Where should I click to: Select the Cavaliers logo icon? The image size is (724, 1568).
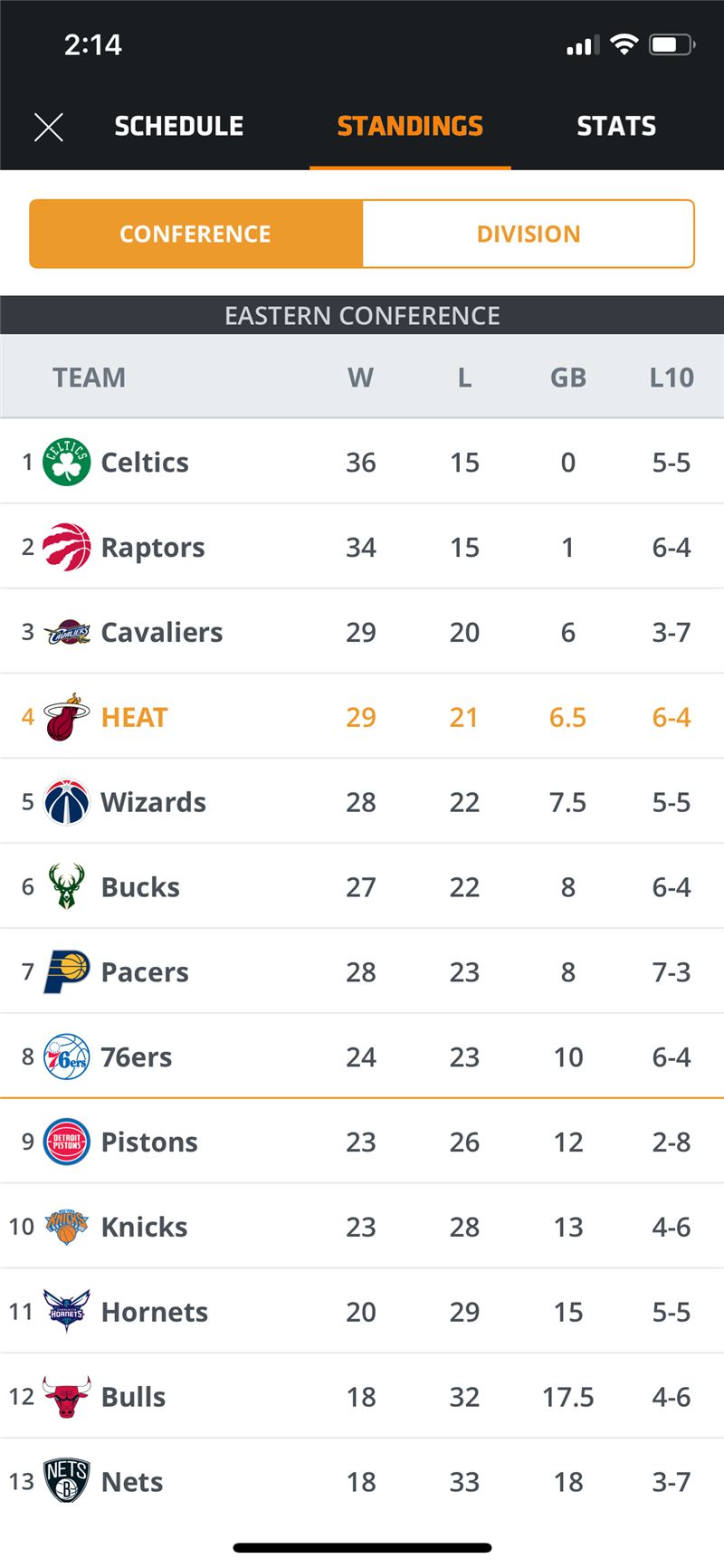(x=66, y=632)
